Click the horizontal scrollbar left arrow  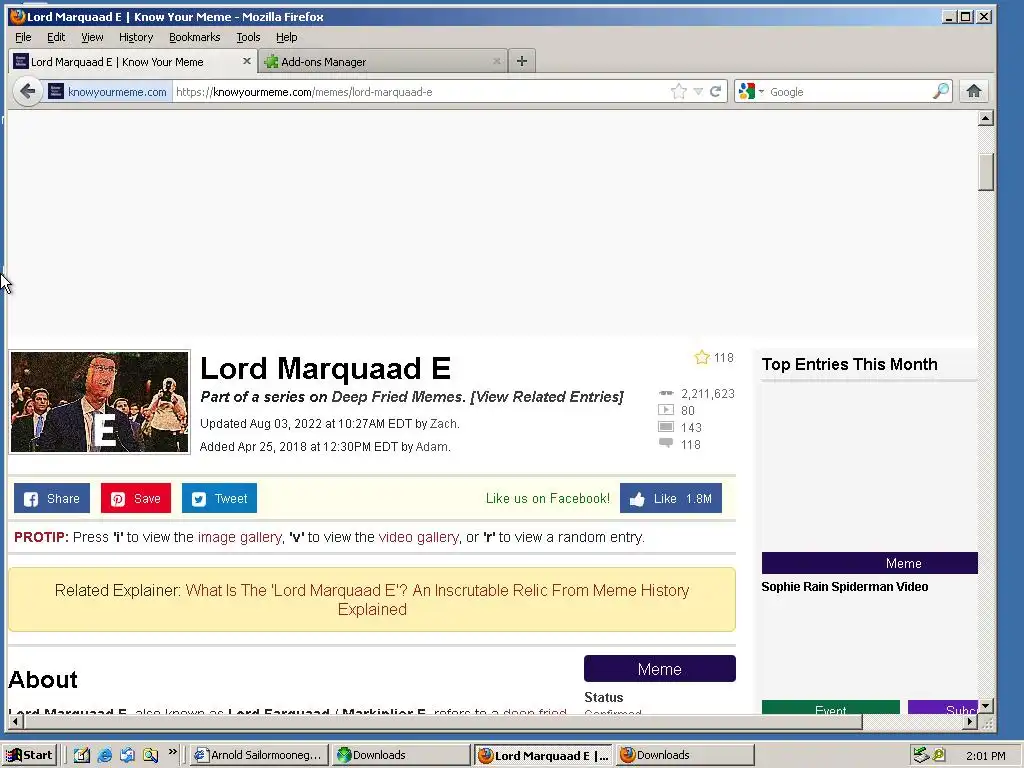(x=15, y=722)
